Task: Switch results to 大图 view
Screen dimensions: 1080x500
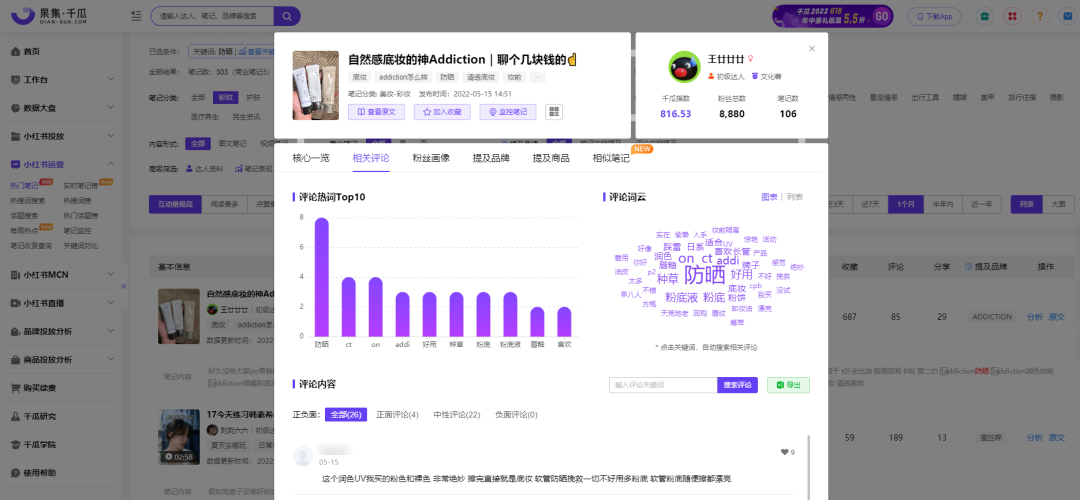Action: (1058, 204)
